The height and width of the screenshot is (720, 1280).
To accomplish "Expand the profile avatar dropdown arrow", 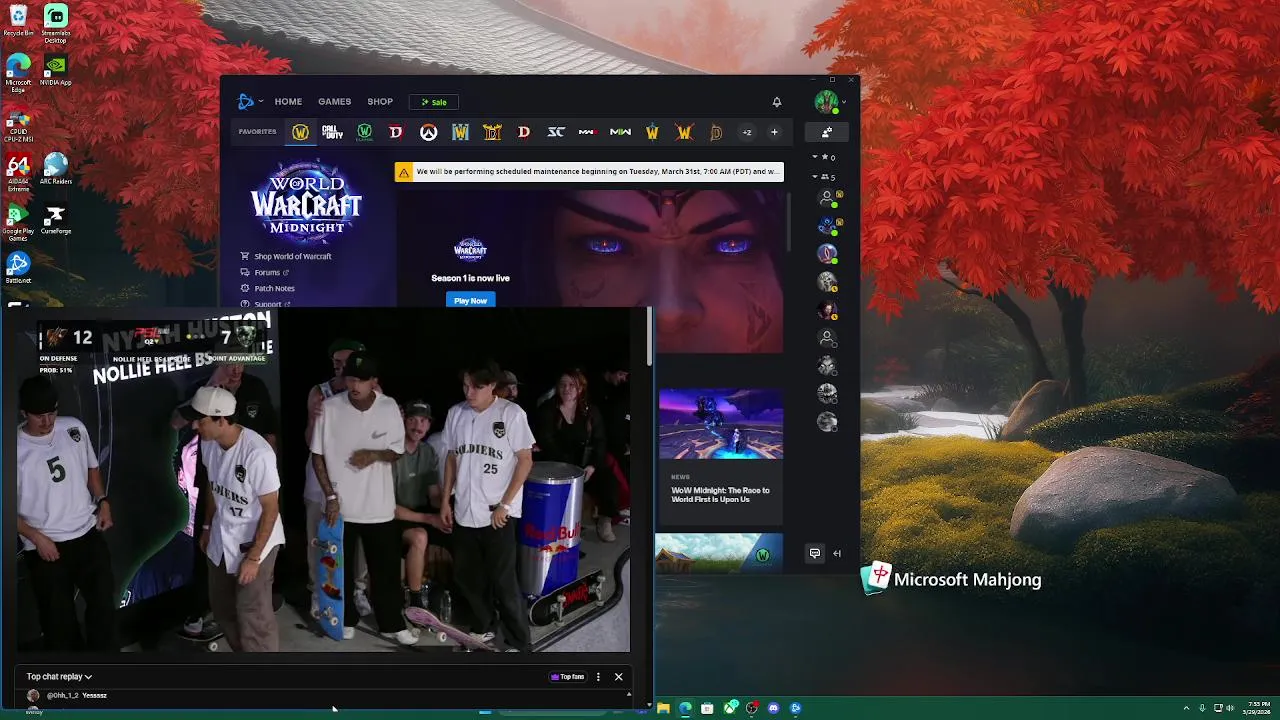I will [x=844, y=102].
